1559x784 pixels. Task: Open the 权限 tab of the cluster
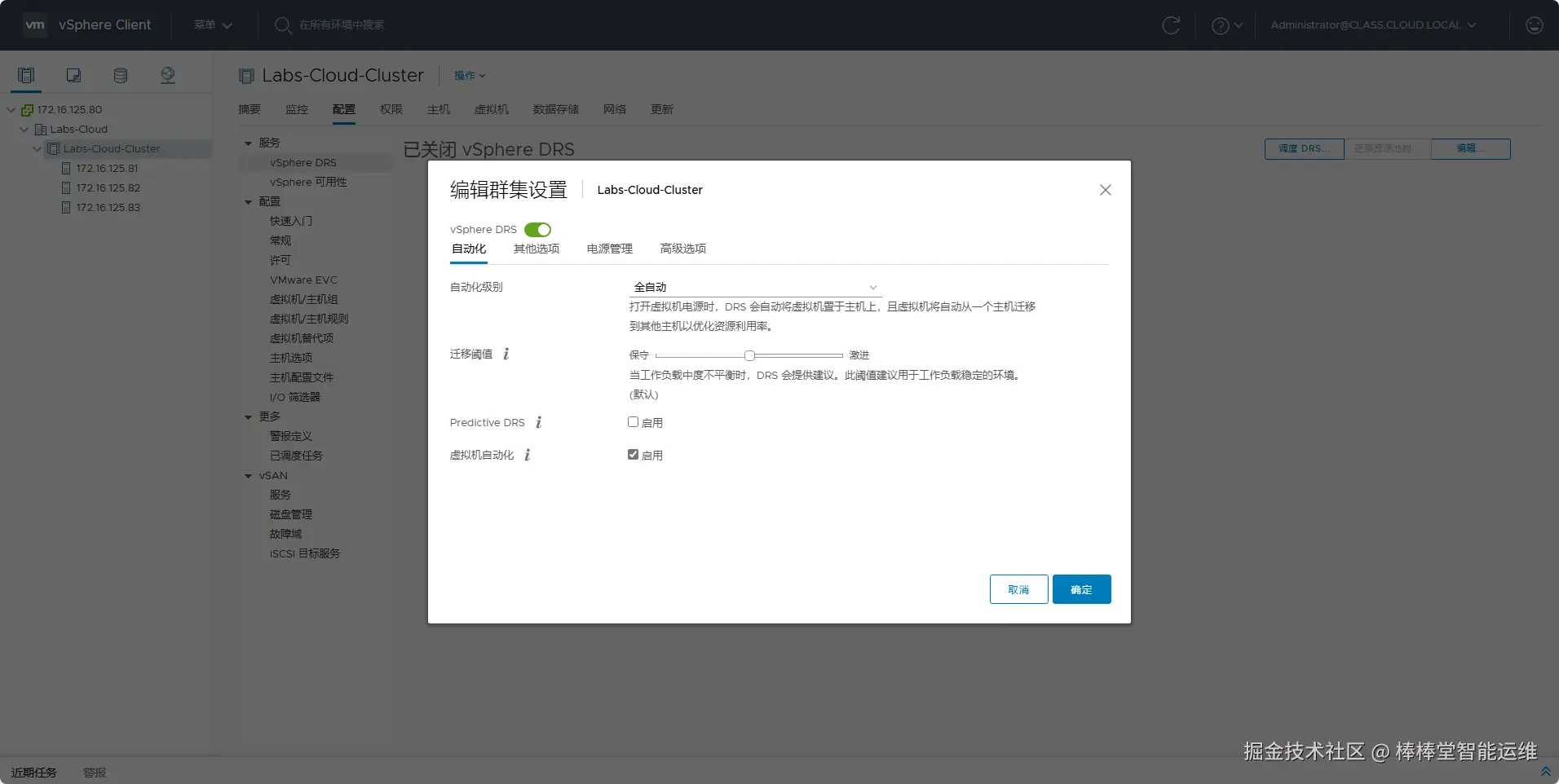pos(391,109)
